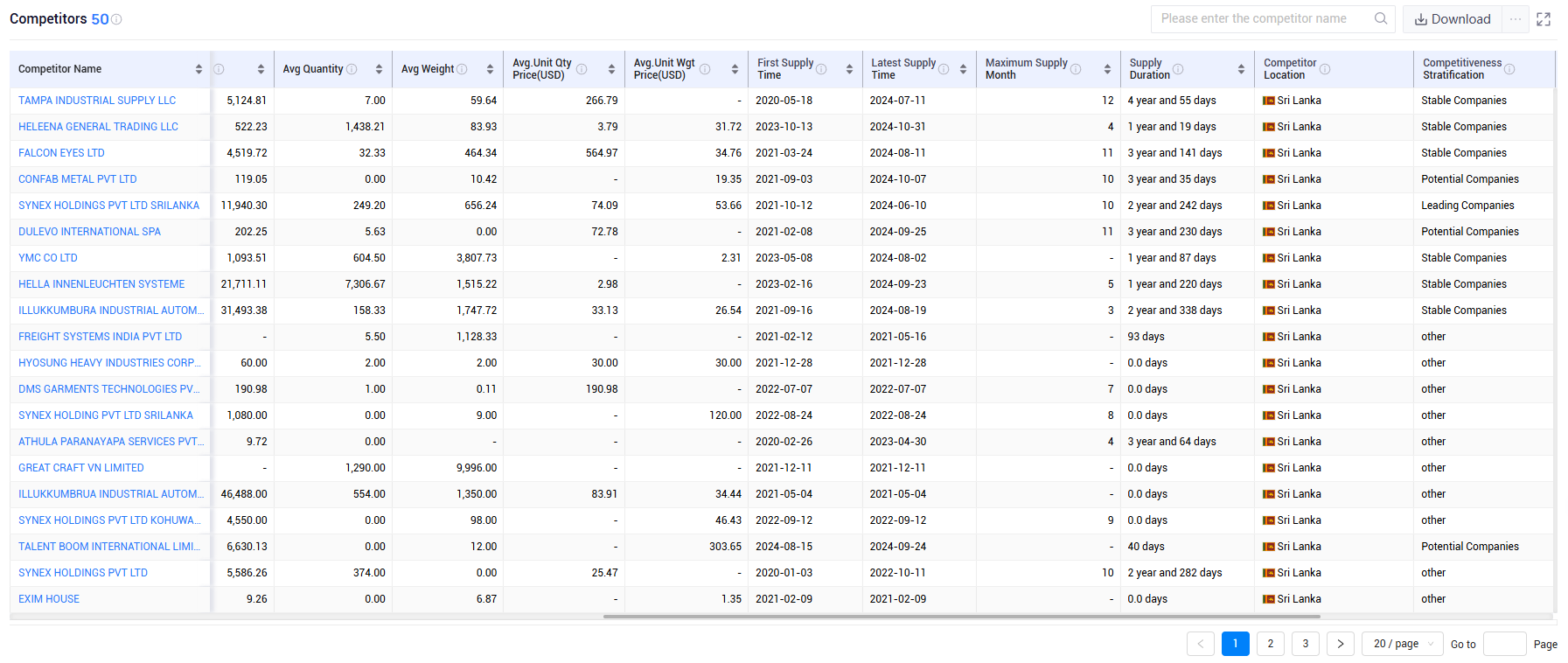Click the previous page arrow
Image resolution: width=1568 pixels, height=663 pixels.
pos(1201,644)
